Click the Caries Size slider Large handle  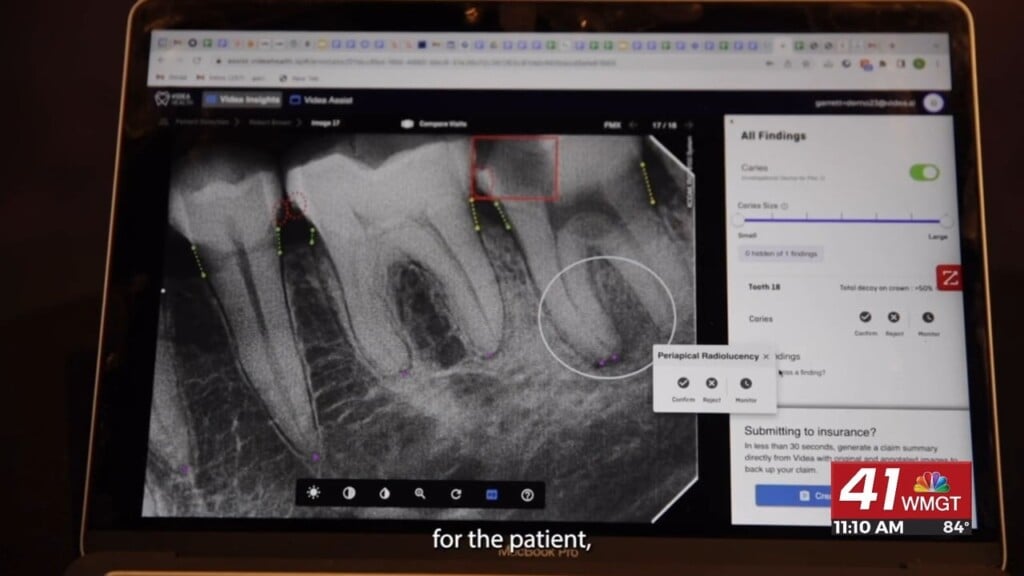pyautogui.click(x=946, y=221)
